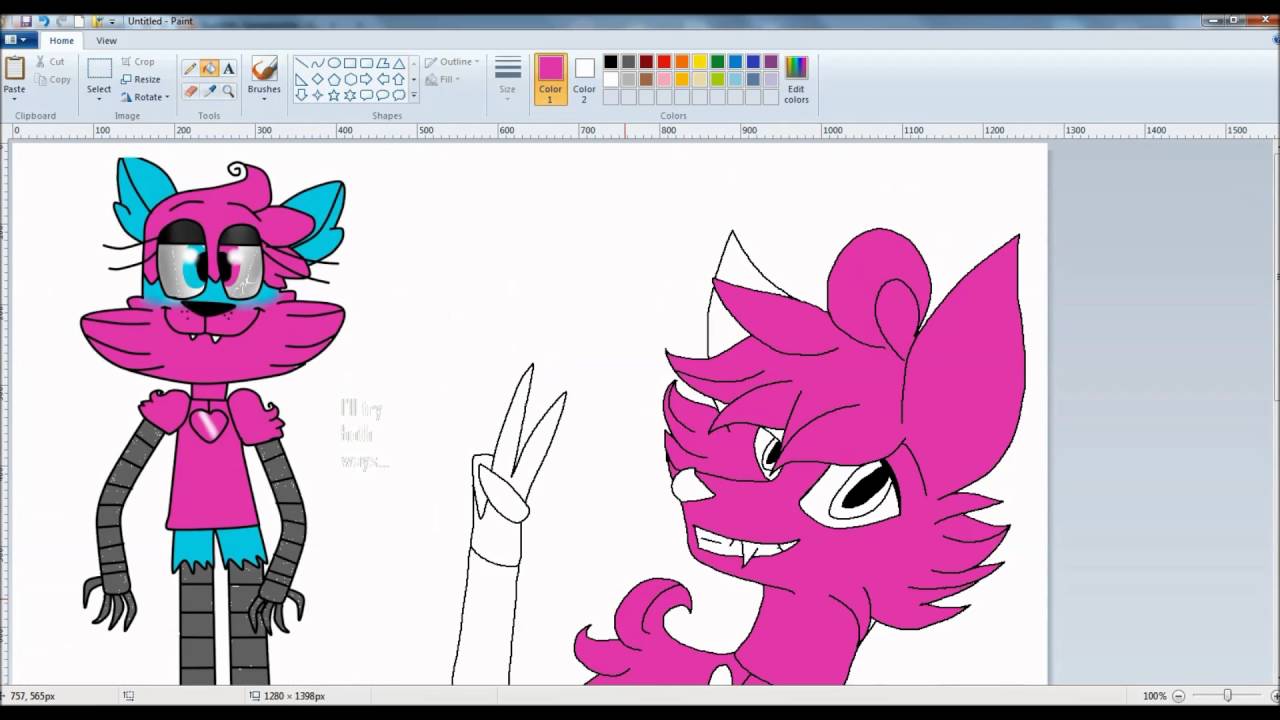Choose the Curve shape

point(317,63)
